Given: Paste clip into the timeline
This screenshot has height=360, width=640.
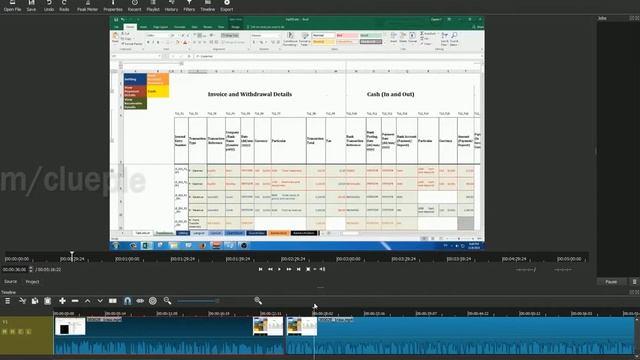Looking at the screenshot, I should tap(48, 301).
